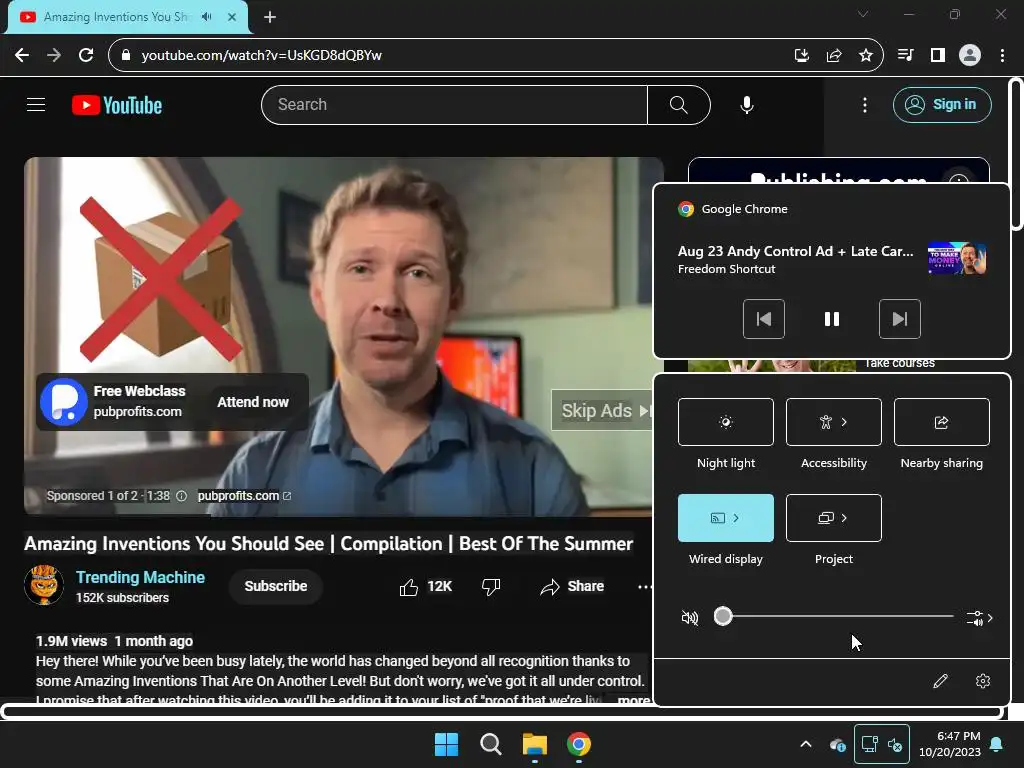The height and width of the screenshot is (768, 1024).
Task: Skip to next track in media panel
Action: click(x=900, y=319)
